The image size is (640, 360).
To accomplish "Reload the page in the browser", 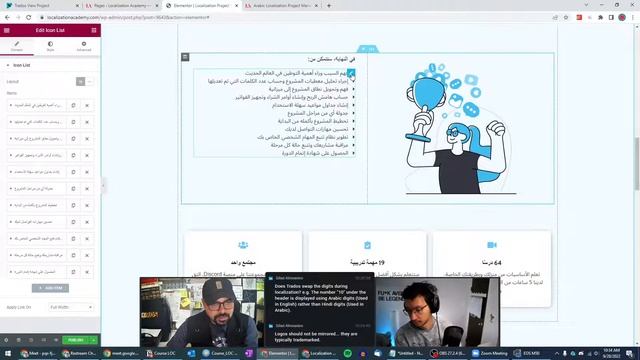I will click(x=29, y=18).
